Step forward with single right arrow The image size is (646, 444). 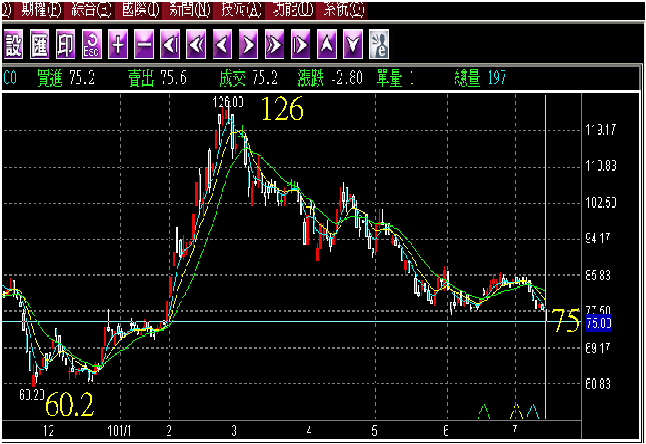[248, 45]
